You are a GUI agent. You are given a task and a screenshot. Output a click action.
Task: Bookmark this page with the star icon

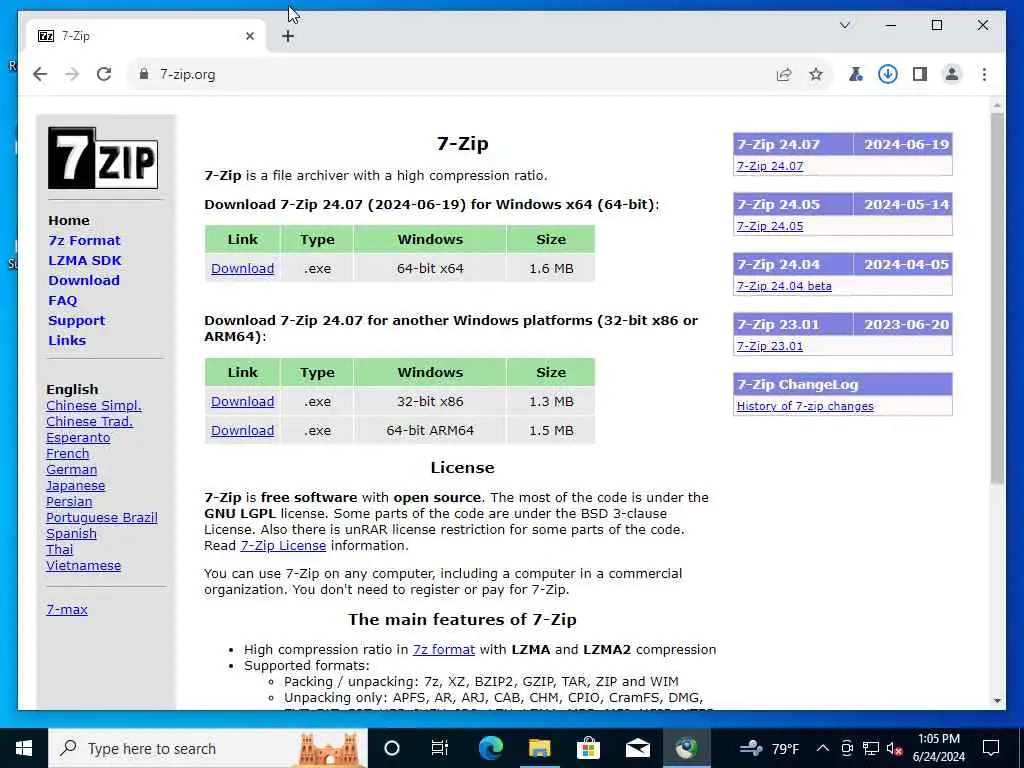pyautogui.click(x=816, y=74)
